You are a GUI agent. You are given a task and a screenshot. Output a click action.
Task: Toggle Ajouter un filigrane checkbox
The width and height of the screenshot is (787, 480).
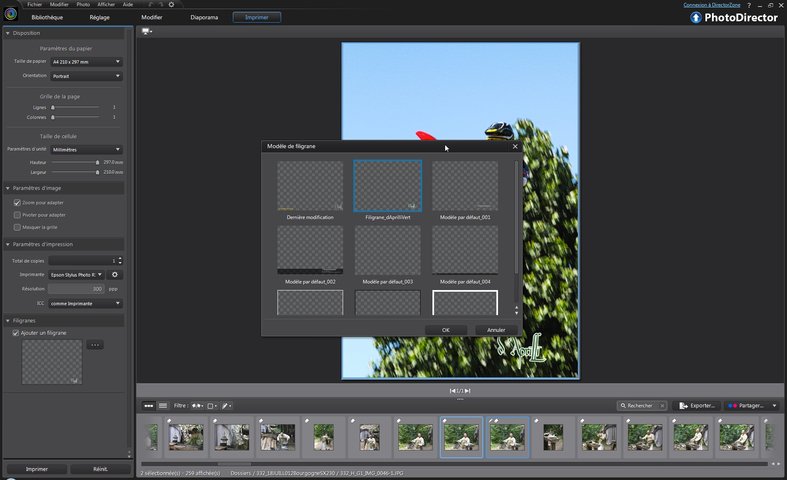coord(15,333)
